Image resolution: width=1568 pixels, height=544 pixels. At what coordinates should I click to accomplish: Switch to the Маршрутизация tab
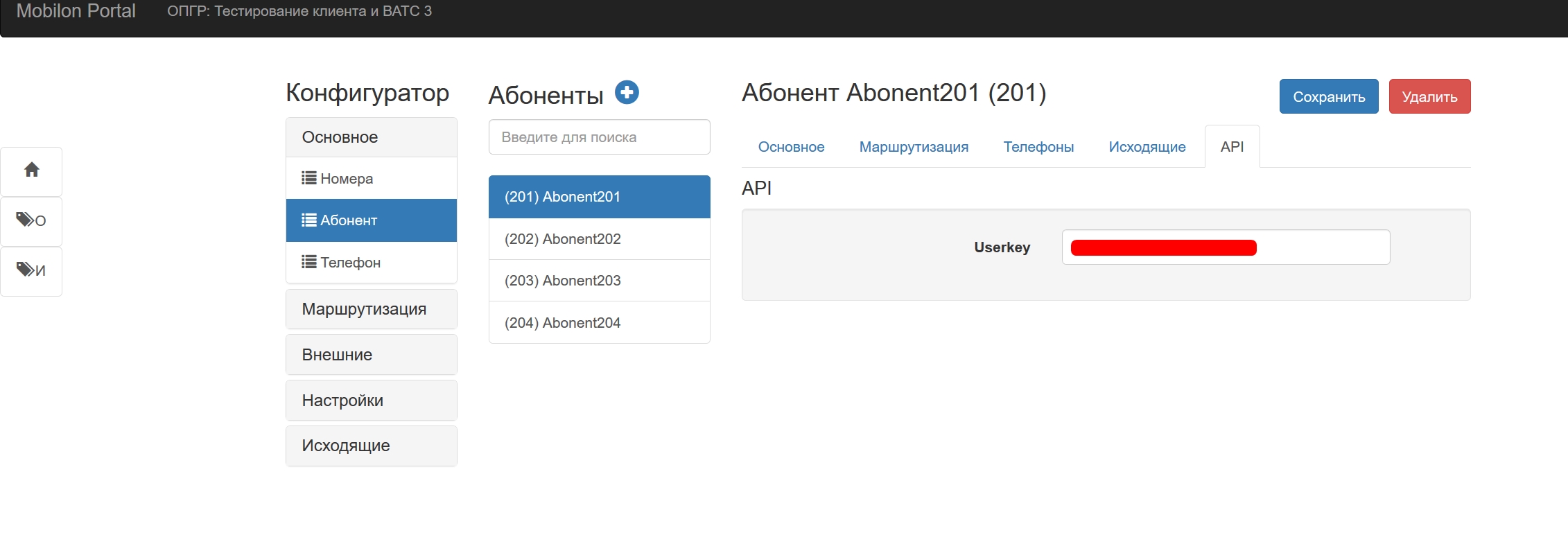[x=914, y=147]
